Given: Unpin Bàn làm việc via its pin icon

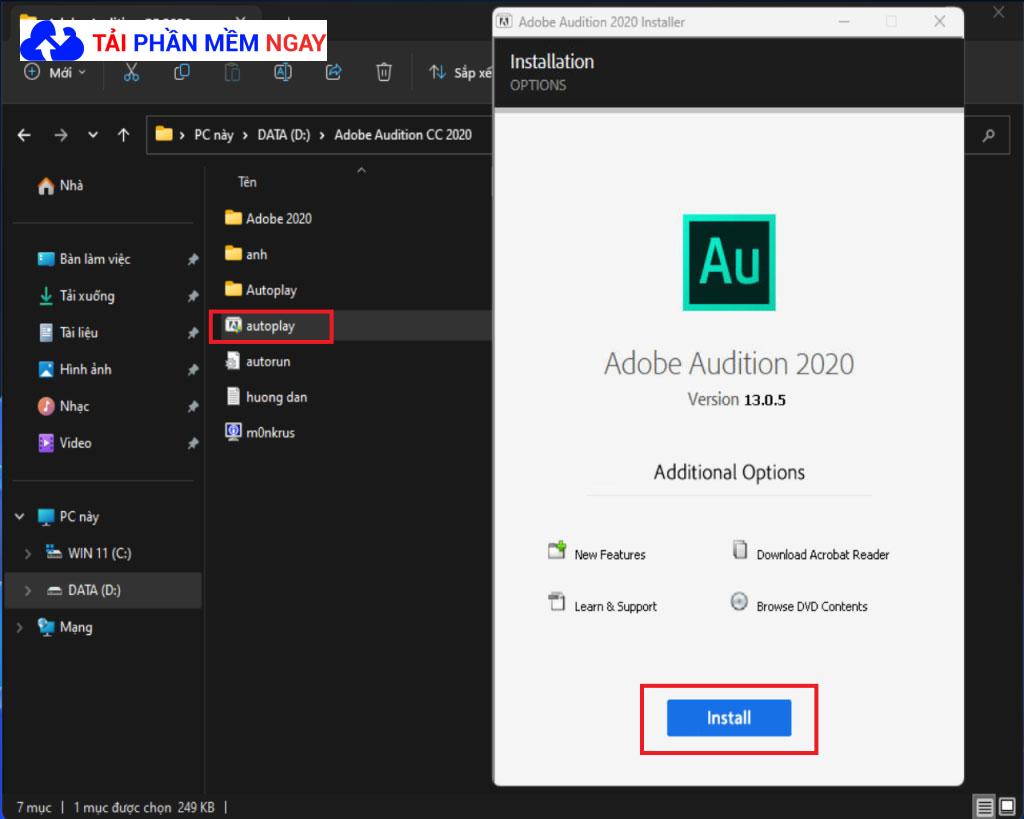Looking at the screenshot, I should coord(193,259).
